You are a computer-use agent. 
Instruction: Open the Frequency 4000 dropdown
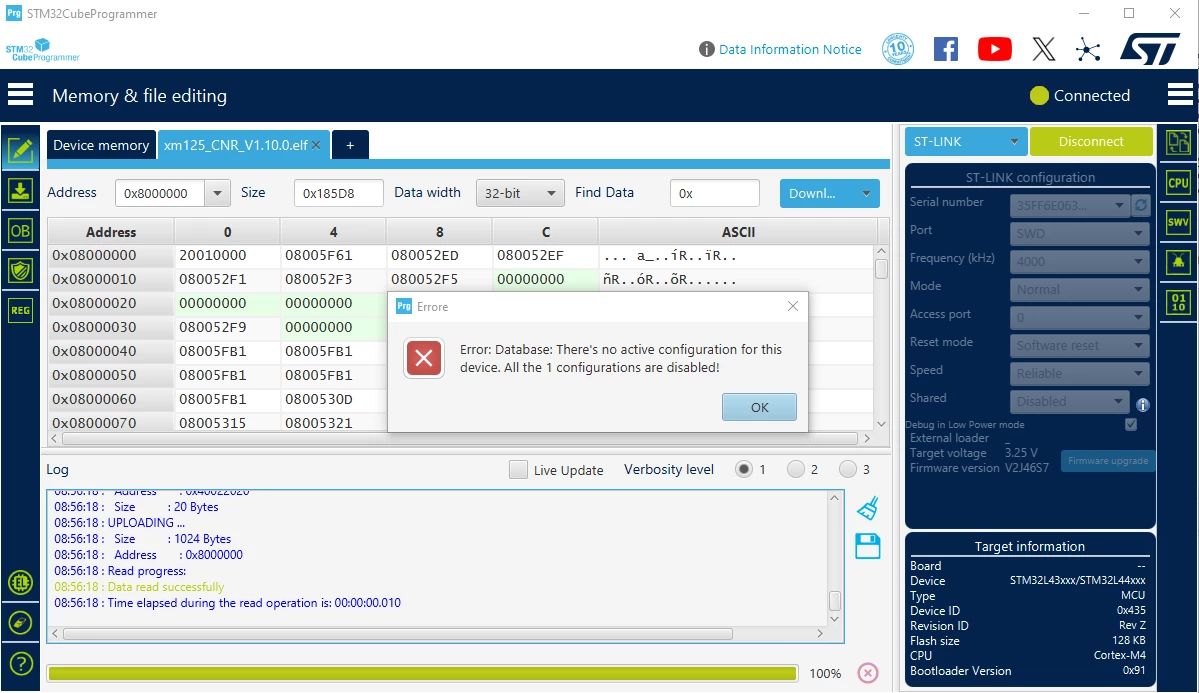[x=1079, y=262]
